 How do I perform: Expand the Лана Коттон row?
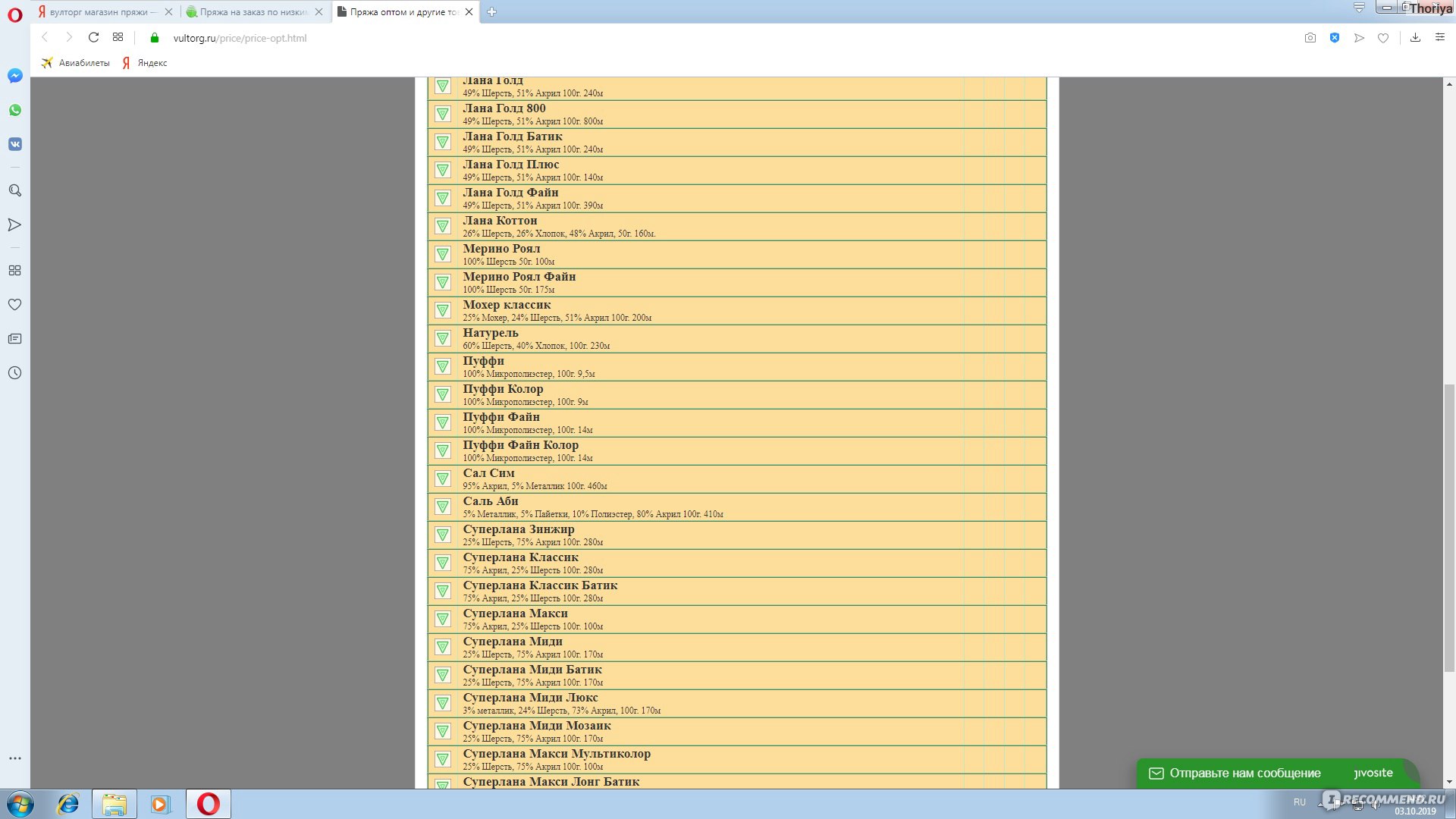click(x=443, y=227)
